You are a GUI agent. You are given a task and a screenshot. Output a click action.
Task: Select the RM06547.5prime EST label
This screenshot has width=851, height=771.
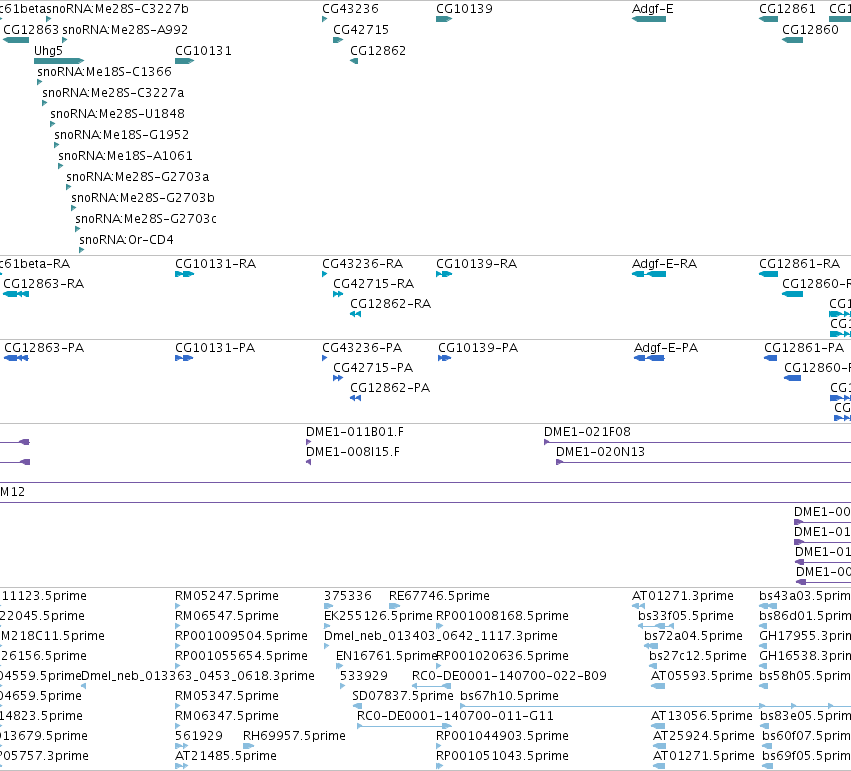227,616
